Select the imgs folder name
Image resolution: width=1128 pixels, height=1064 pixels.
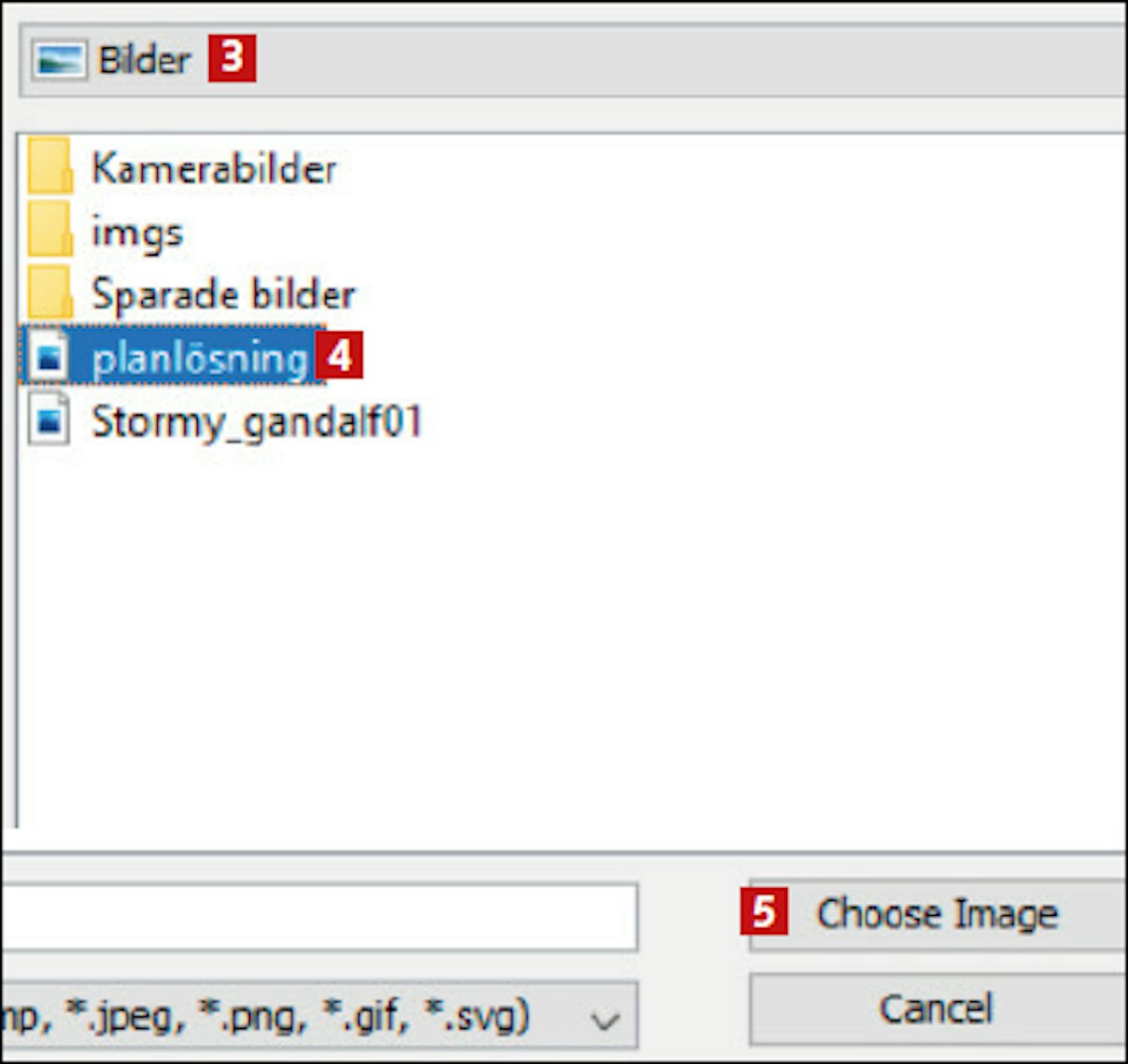138,232
